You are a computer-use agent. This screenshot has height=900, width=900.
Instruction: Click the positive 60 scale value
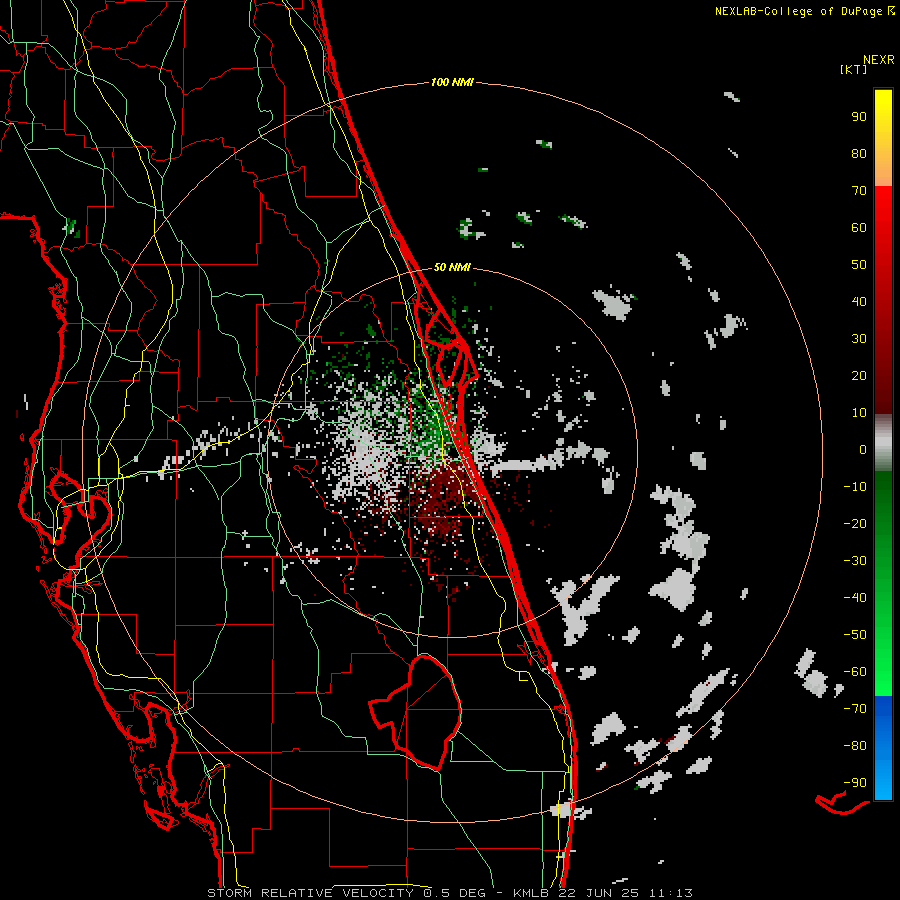click(859, 228)
